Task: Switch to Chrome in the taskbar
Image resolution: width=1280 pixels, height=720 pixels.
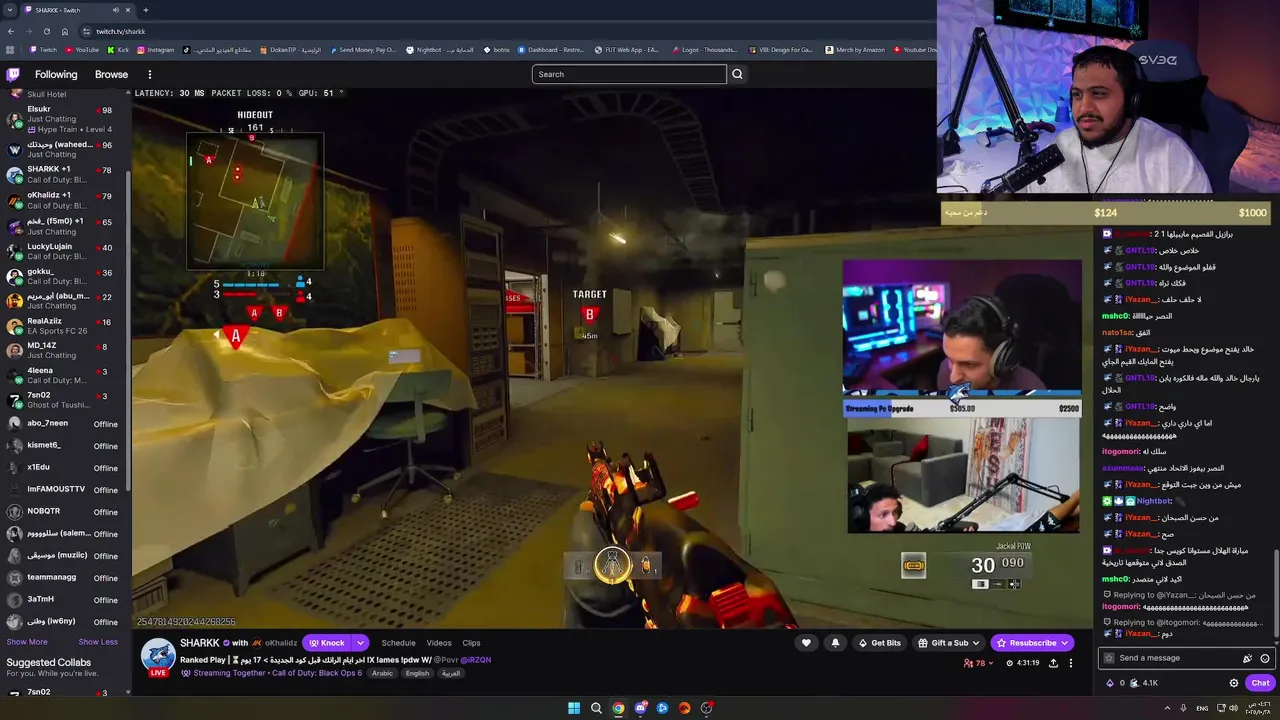Action: [x=618, y=708]
